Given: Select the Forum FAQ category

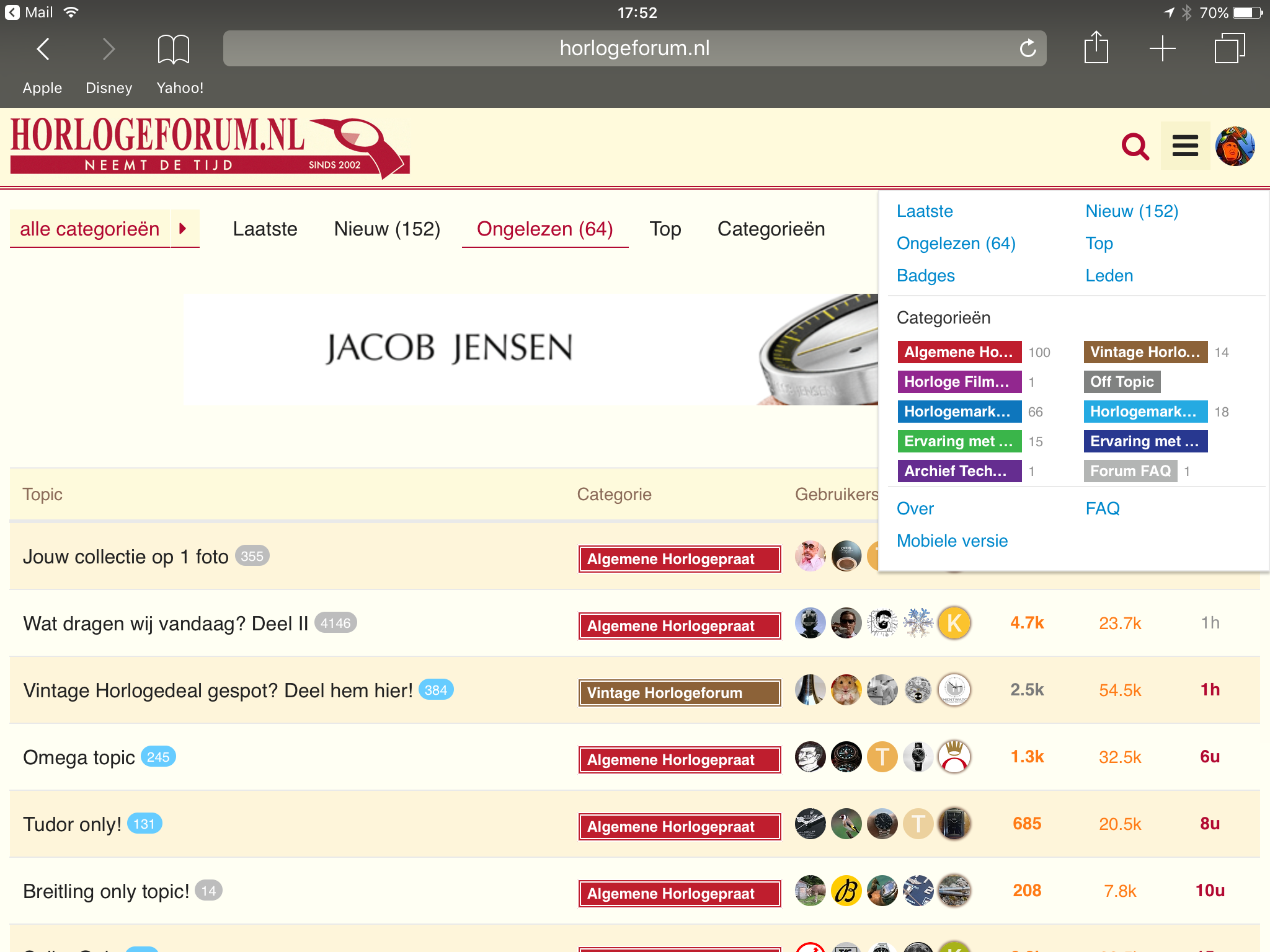Looking at the screenshot, I should point(1130,471).
